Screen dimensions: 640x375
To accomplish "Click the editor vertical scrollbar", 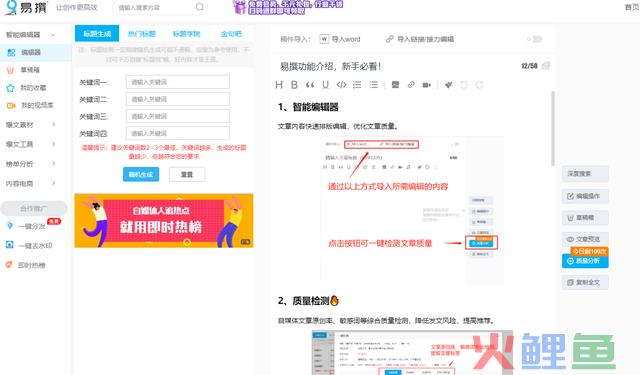I will pos(553,128).
